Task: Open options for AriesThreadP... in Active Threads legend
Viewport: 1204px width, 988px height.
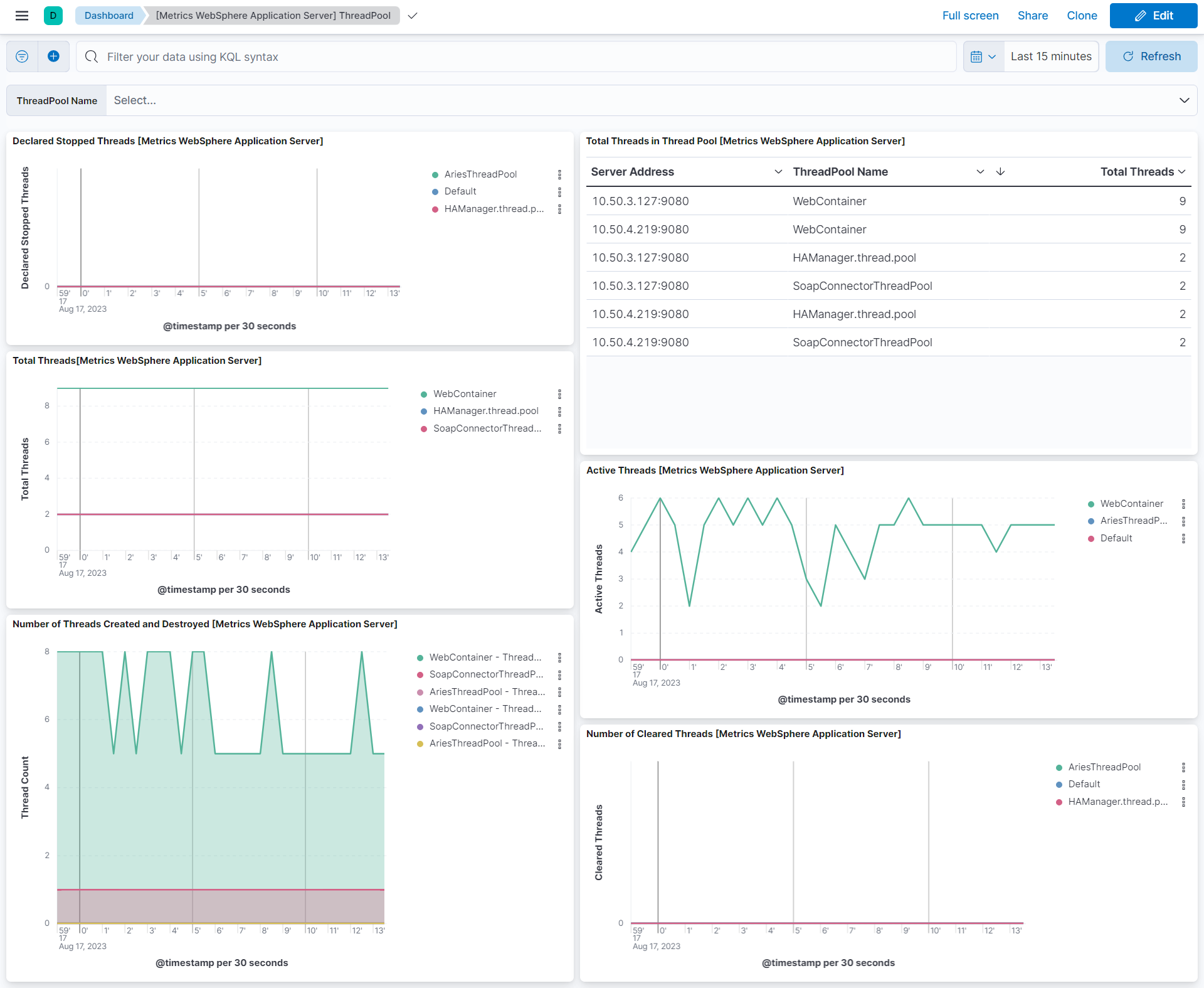Action: pyautogui.click(x=1184, y=521)
